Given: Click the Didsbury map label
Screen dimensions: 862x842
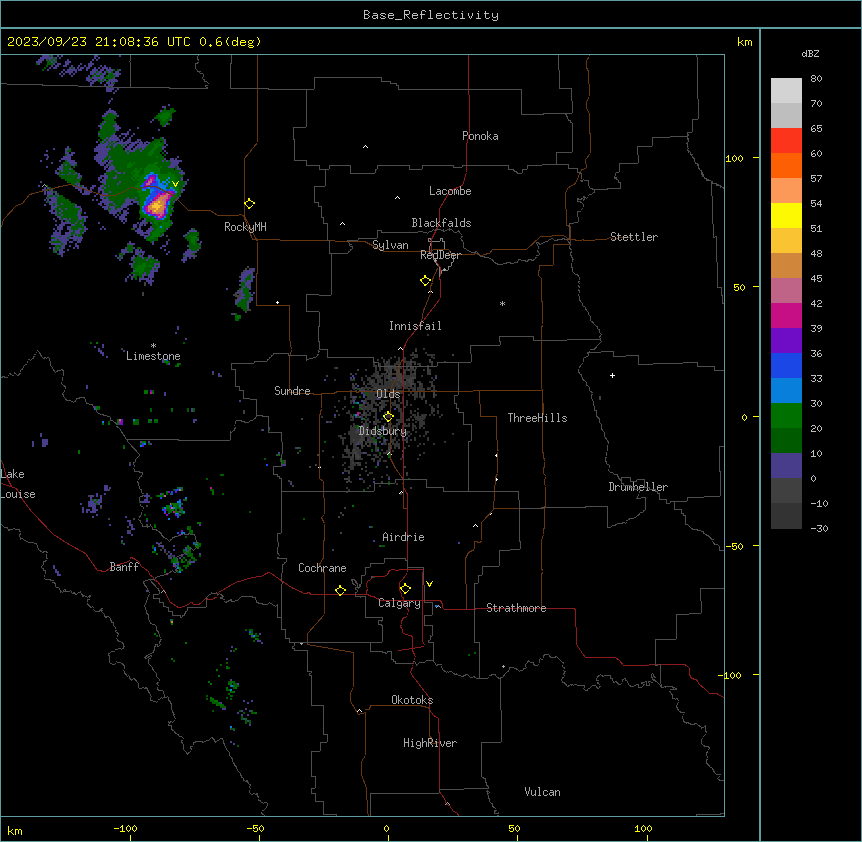Looking at the screenshot, I should 383,431.
